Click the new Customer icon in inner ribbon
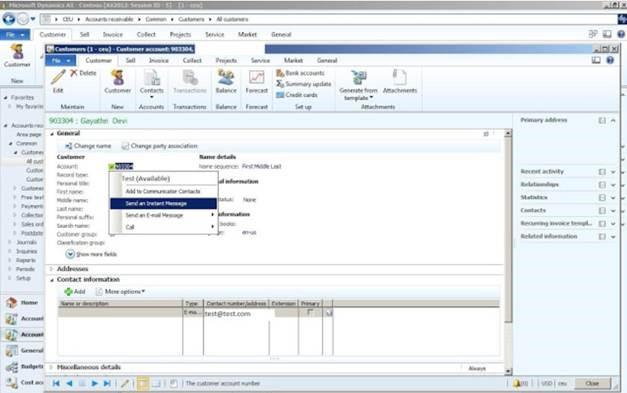The image size is (627, 393). [118, 78]
